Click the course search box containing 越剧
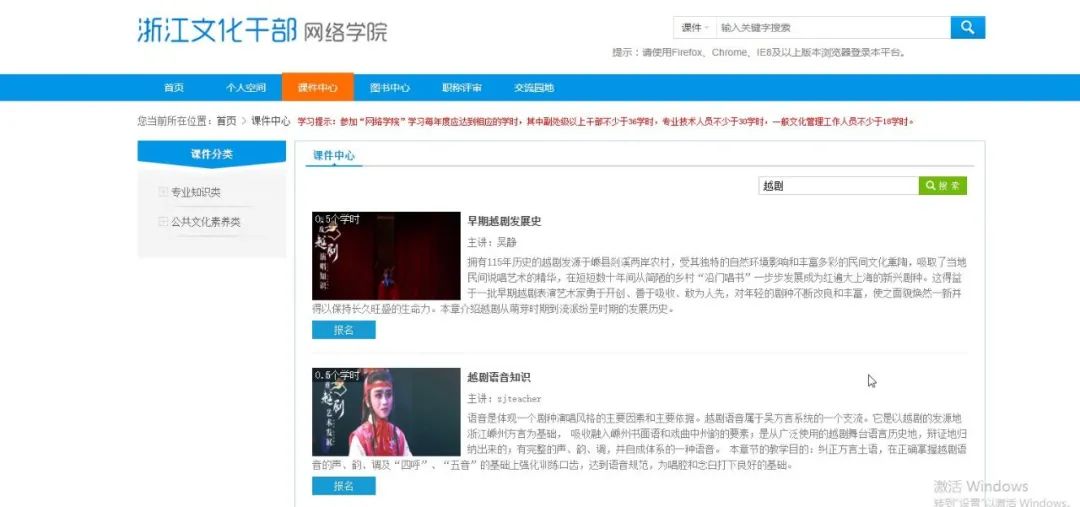Viewport: 1080px width, 507px height. pyautogui.click(x=838, y=186)
